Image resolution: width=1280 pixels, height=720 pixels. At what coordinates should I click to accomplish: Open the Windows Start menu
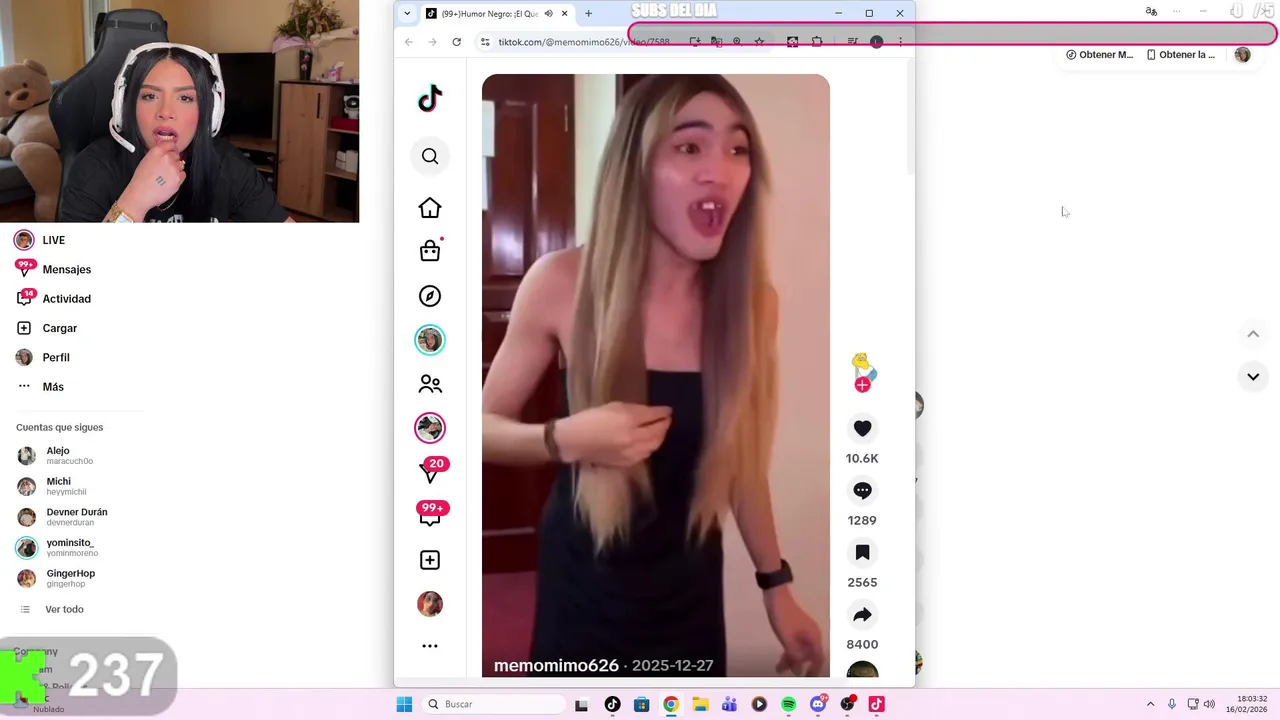[404, 704]
